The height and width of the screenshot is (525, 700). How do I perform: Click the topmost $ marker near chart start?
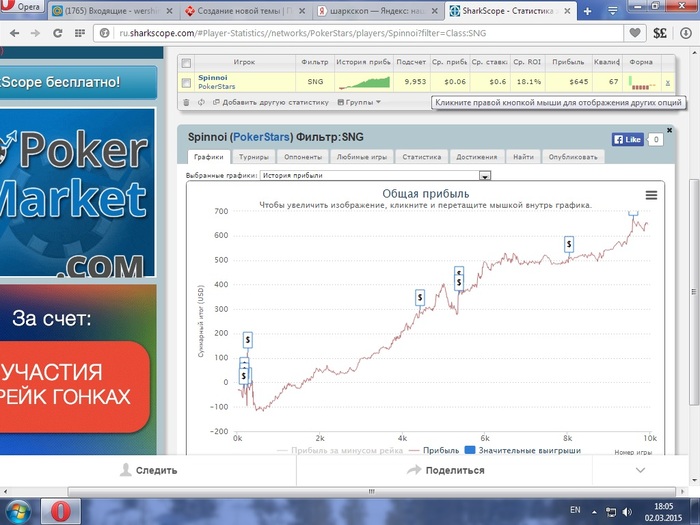click(247, 340)
